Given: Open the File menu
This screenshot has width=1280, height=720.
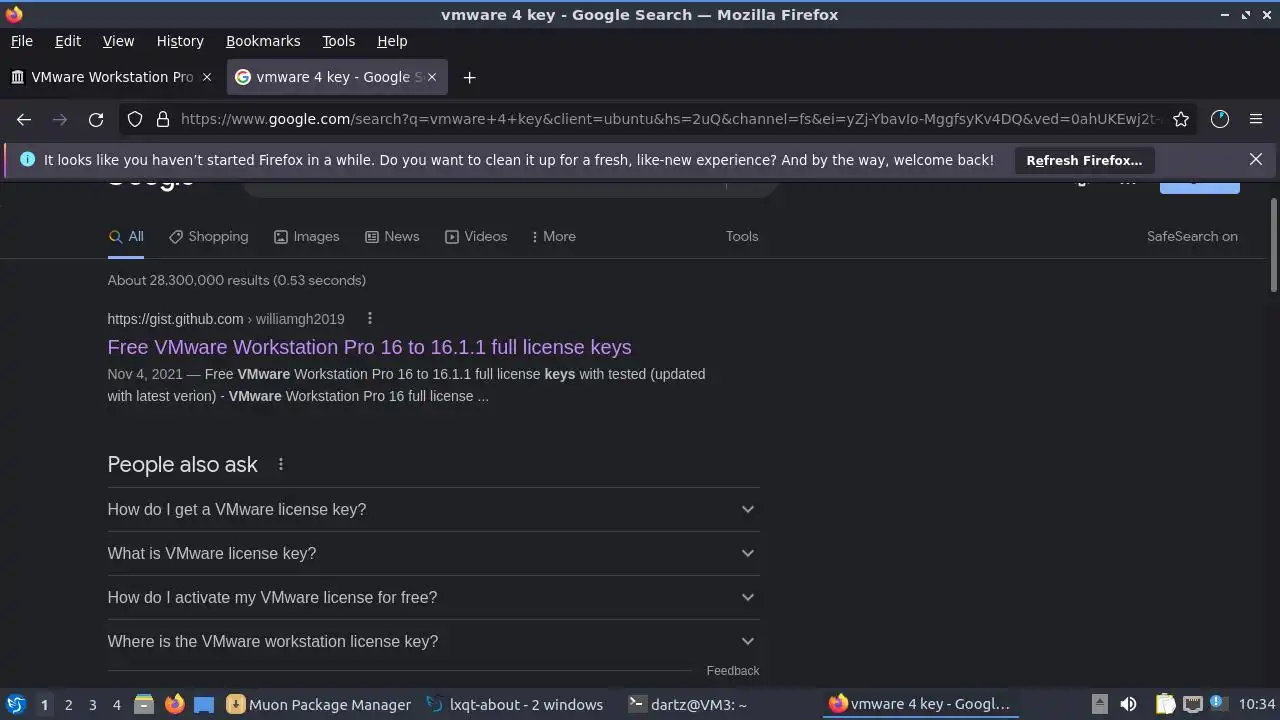Looking at the screenshot, I should tap(22, 41).
